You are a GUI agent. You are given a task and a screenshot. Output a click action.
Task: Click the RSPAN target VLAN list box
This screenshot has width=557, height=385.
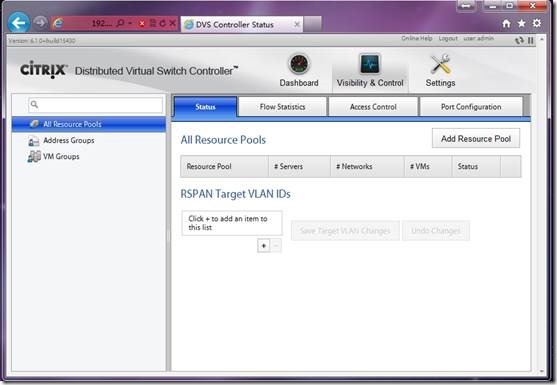point(232,223)
